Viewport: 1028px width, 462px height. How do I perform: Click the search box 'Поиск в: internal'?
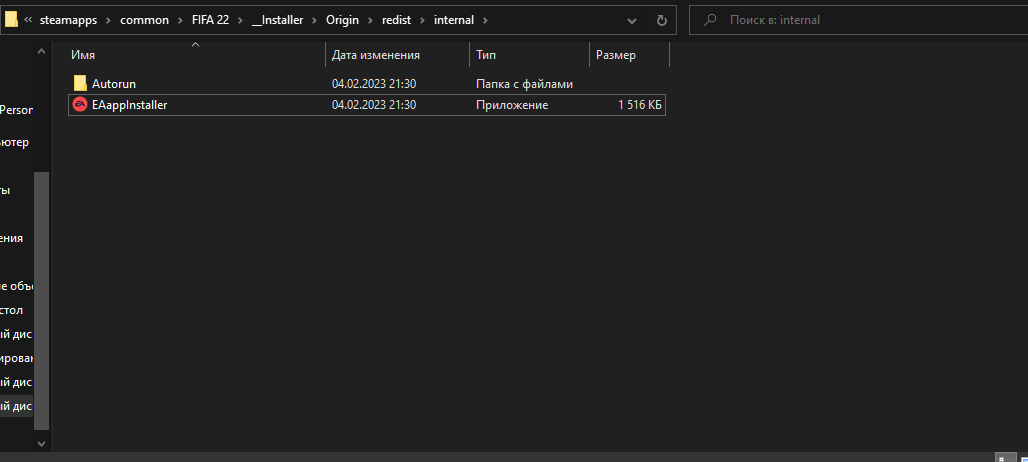pos(858,20)
